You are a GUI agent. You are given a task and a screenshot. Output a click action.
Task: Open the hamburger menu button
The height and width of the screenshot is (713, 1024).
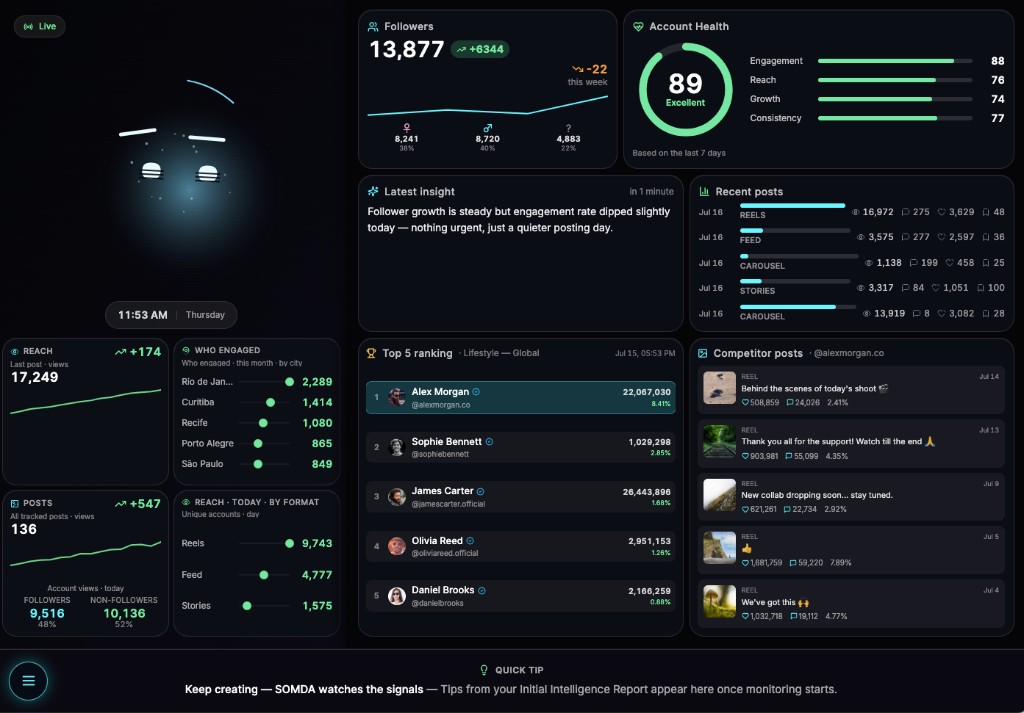pyautogui.click(x=28, y=681)
